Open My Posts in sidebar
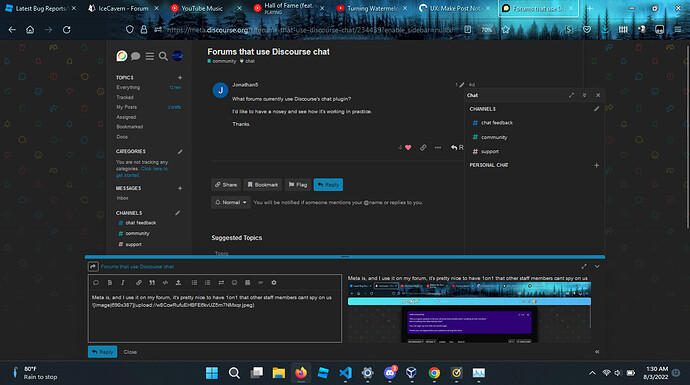This screenshot has width=690, height=385. 127,107
